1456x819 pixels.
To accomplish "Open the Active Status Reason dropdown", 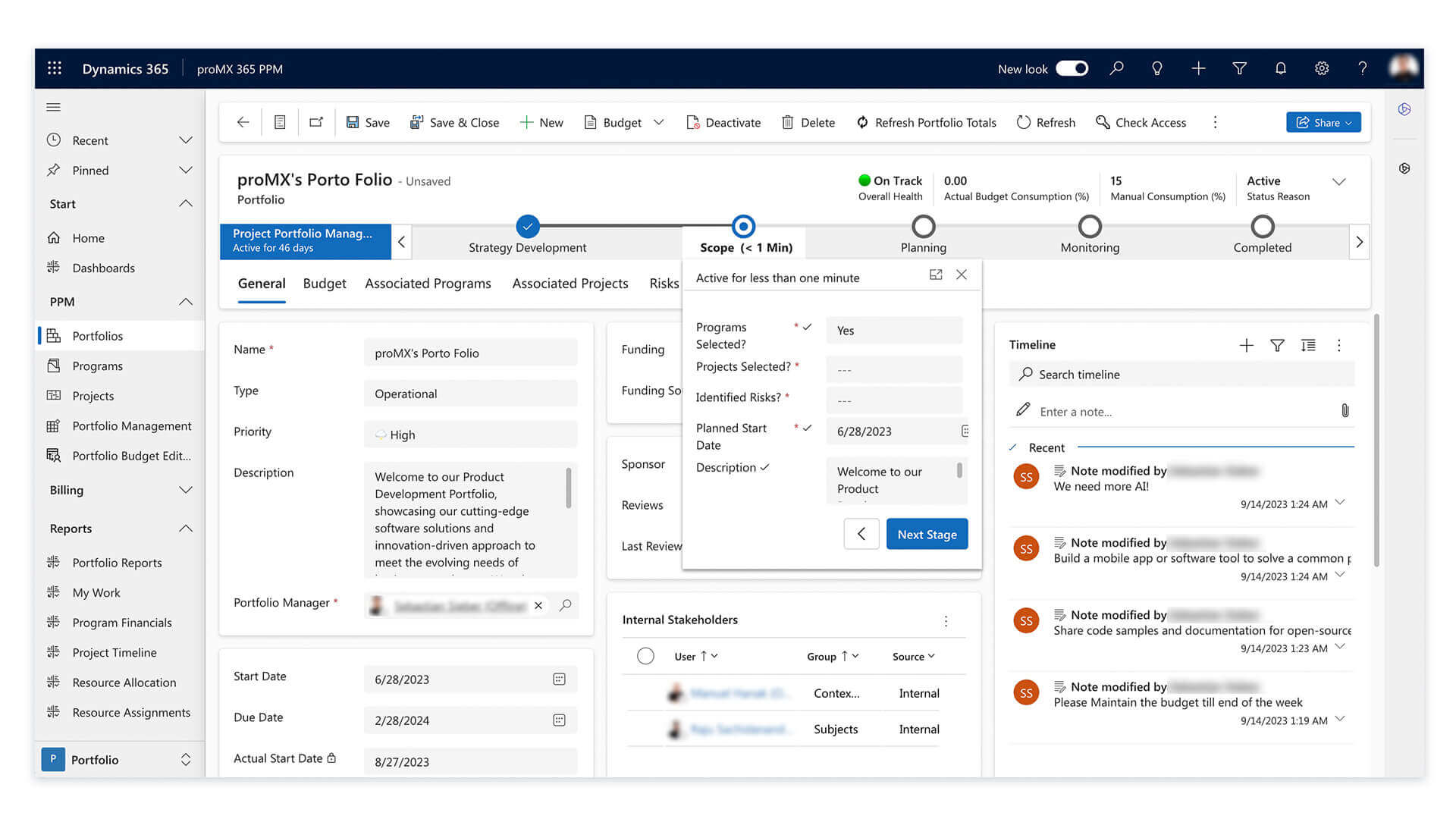I will 1339,182.
